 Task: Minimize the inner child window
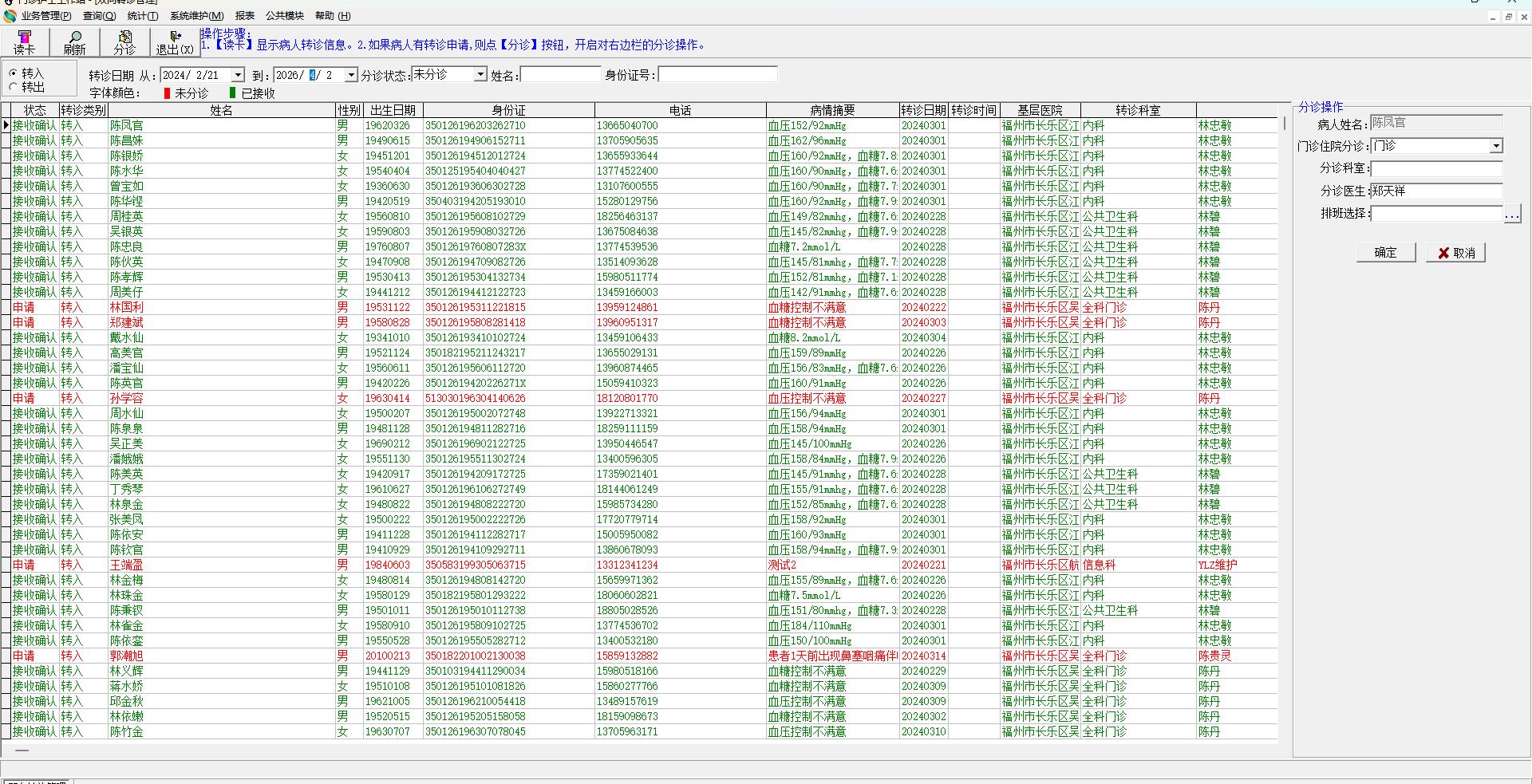[1493, 17]
